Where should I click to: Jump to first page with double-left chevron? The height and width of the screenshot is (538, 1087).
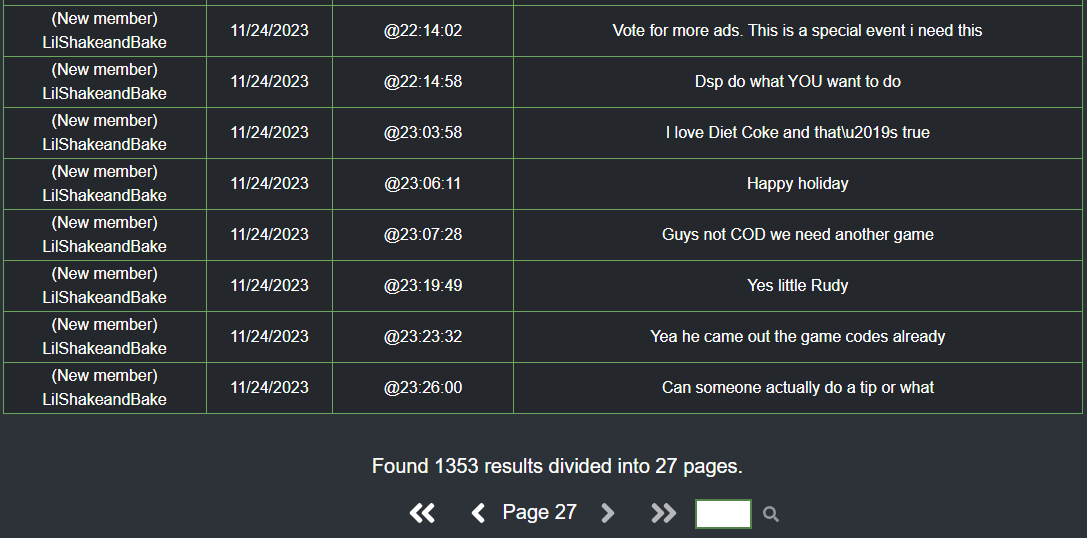[x=421, y=513]
